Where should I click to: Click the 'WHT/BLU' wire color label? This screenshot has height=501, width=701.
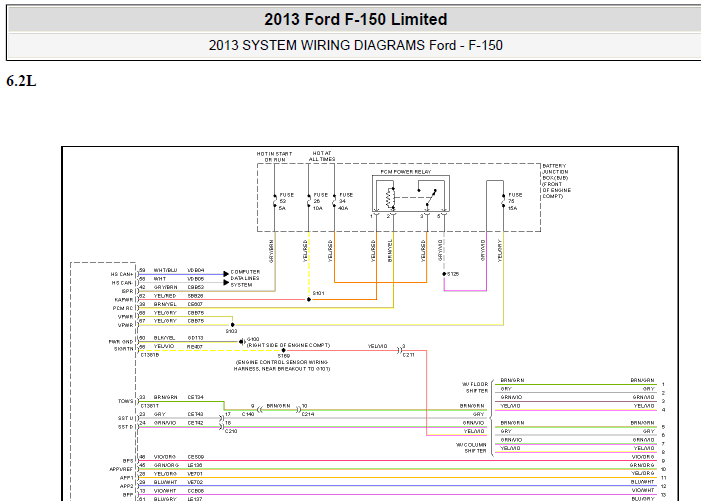click(165, 270)
